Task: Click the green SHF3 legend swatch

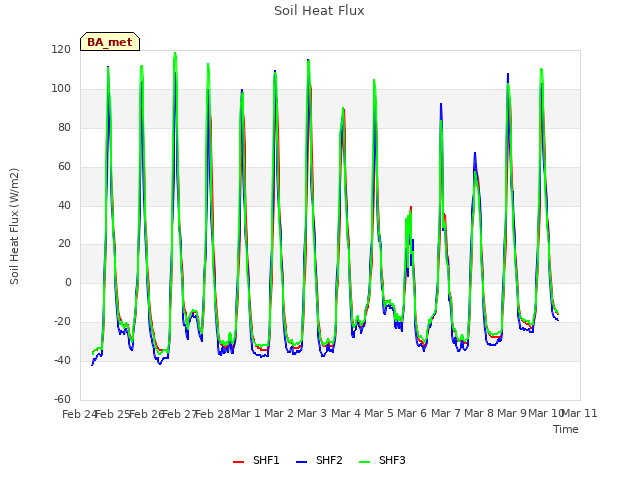Action: [364, 462]
